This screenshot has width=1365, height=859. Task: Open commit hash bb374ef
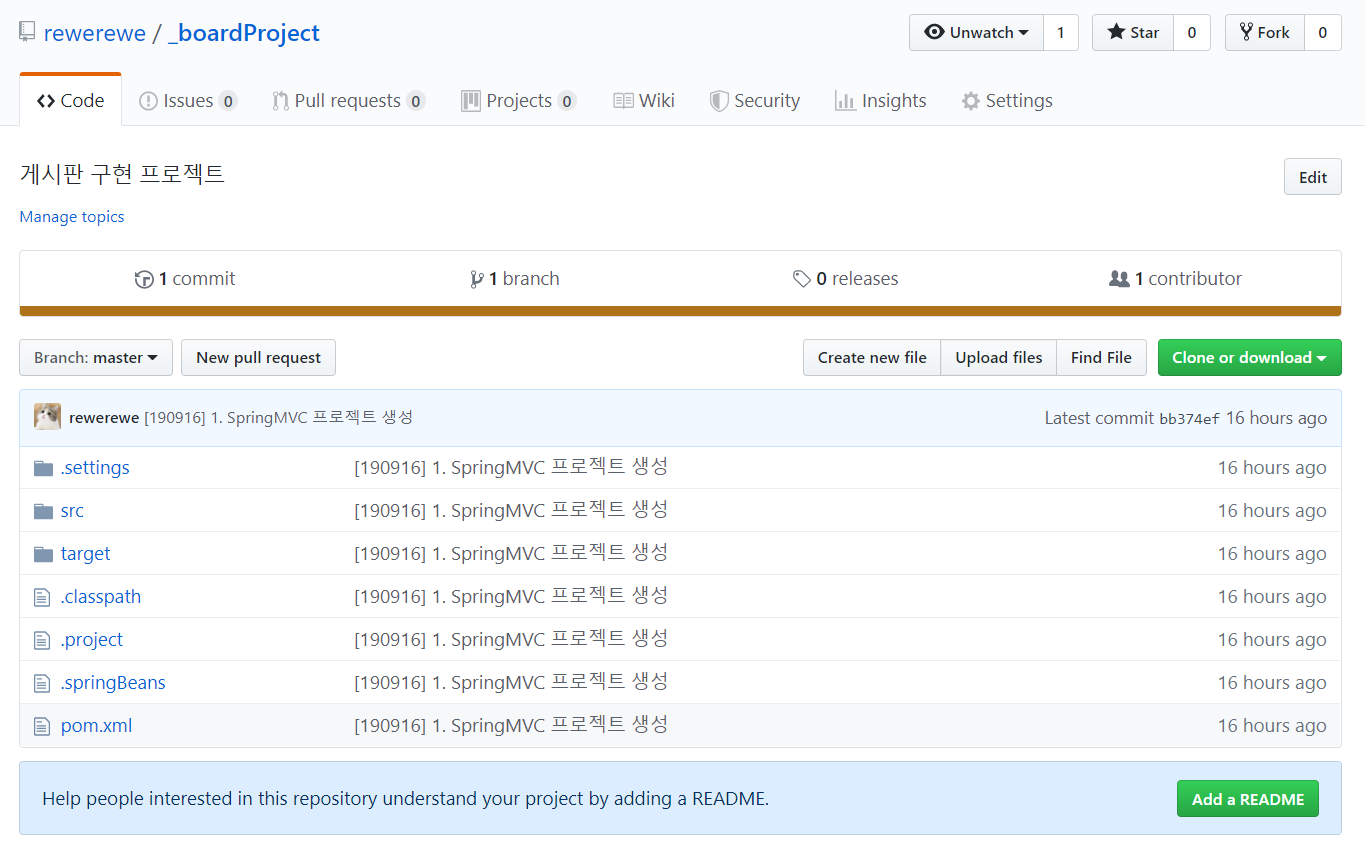point(1189,419)
